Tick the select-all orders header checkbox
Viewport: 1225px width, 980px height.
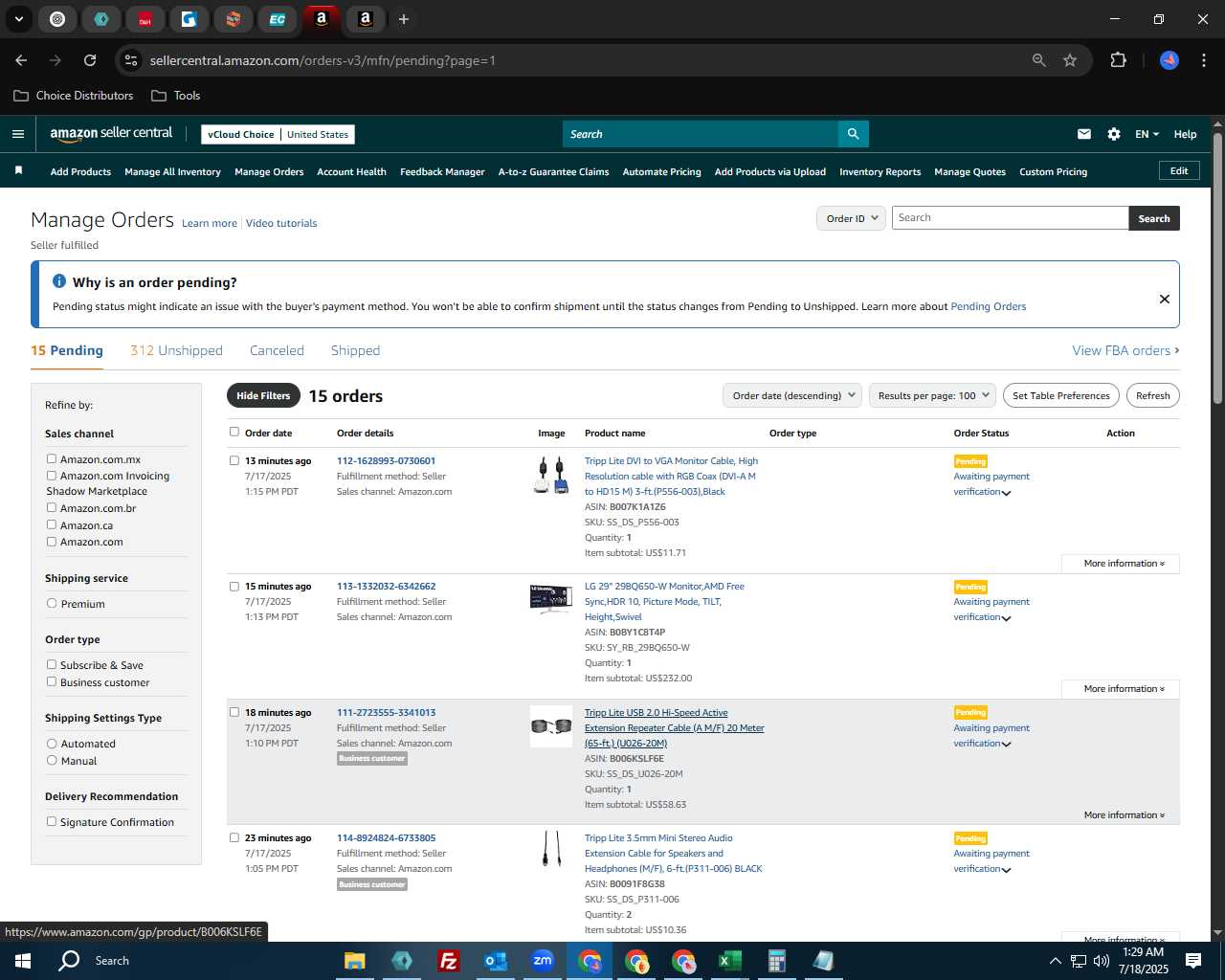coord(234,432)
